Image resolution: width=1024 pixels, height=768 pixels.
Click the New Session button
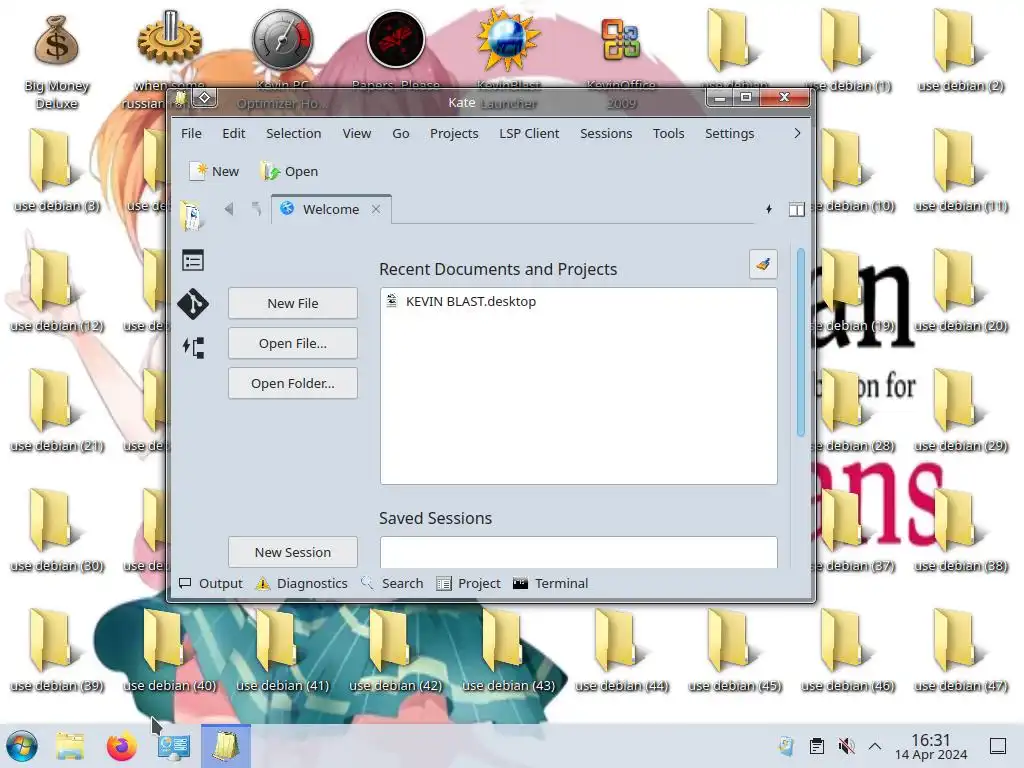(293, 552)
